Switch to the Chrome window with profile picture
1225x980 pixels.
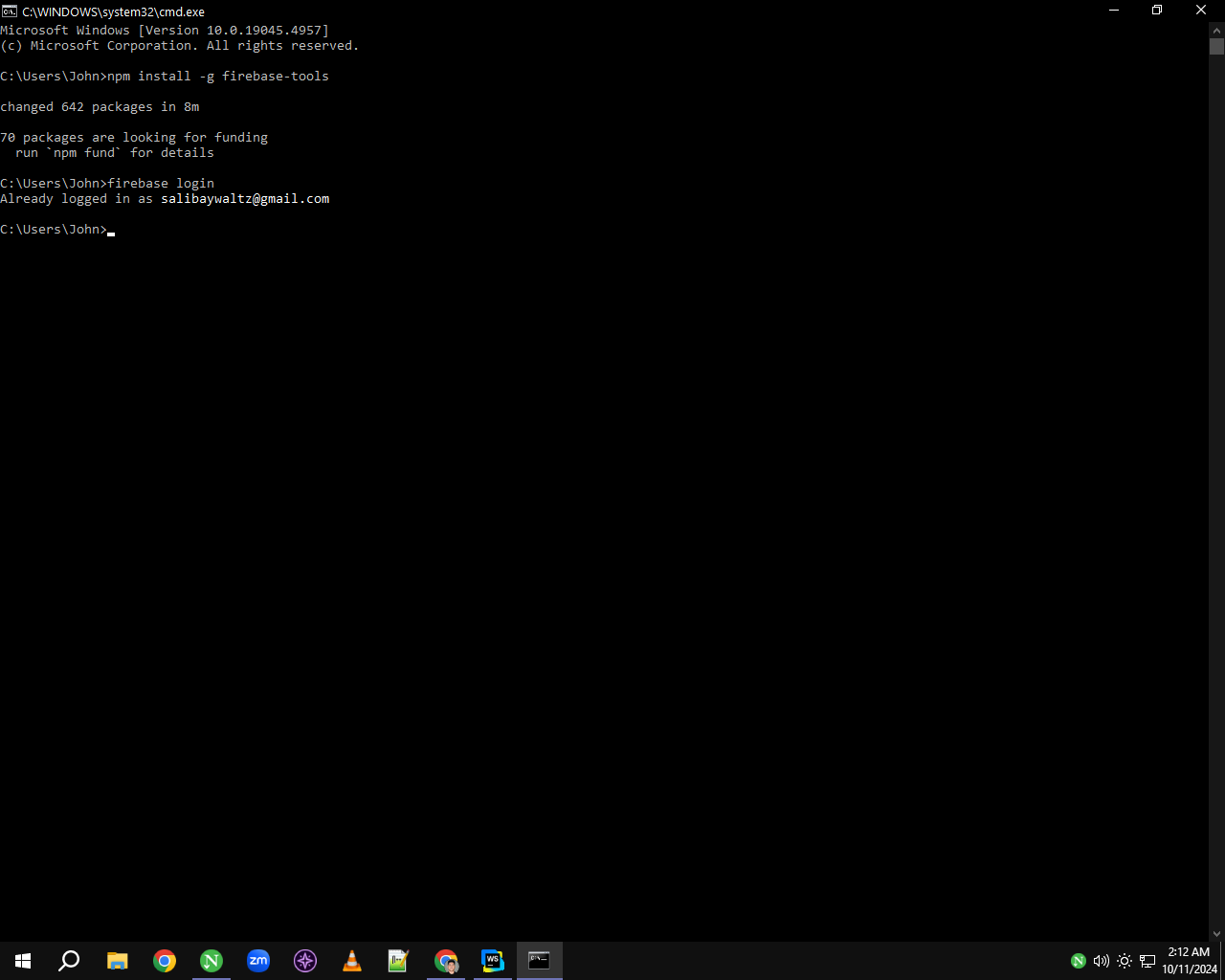coord(446,961)
